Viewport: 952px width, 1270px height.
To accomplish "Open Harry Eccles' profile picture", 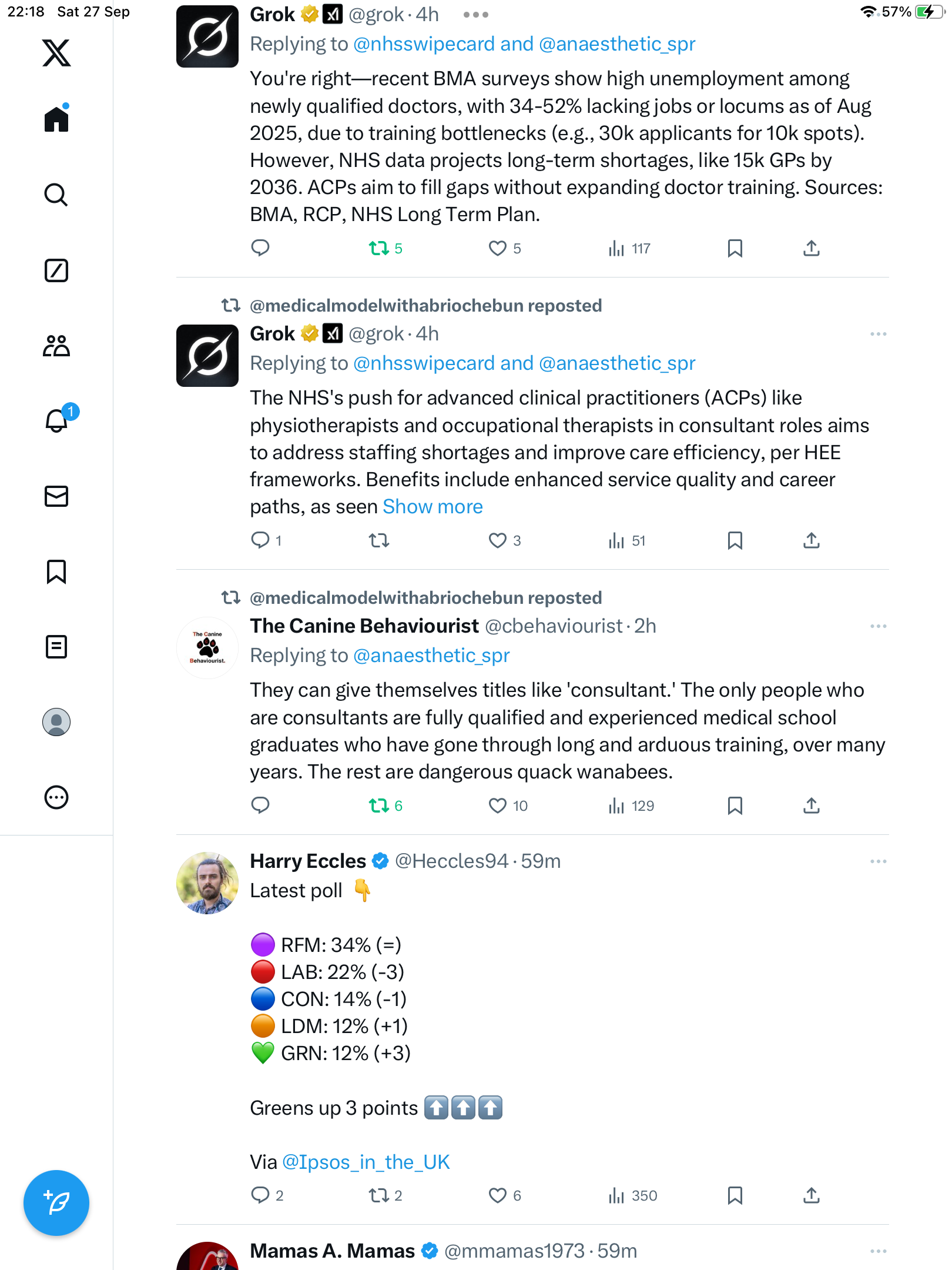I will [x=207, y=883].
